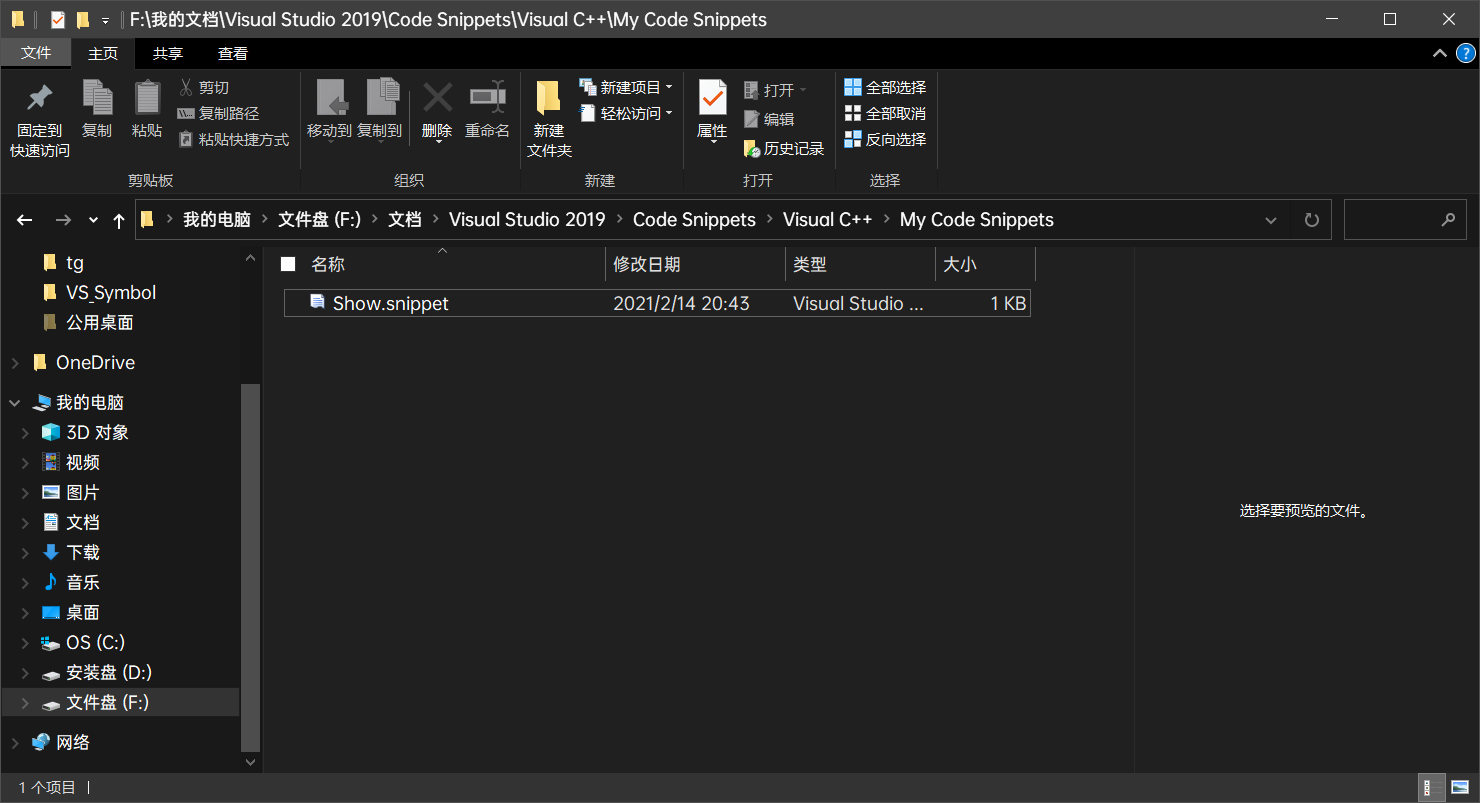Pin folder to Quick Access
The height and width of the screenshot is (803, 1480).
click(40, 119)
